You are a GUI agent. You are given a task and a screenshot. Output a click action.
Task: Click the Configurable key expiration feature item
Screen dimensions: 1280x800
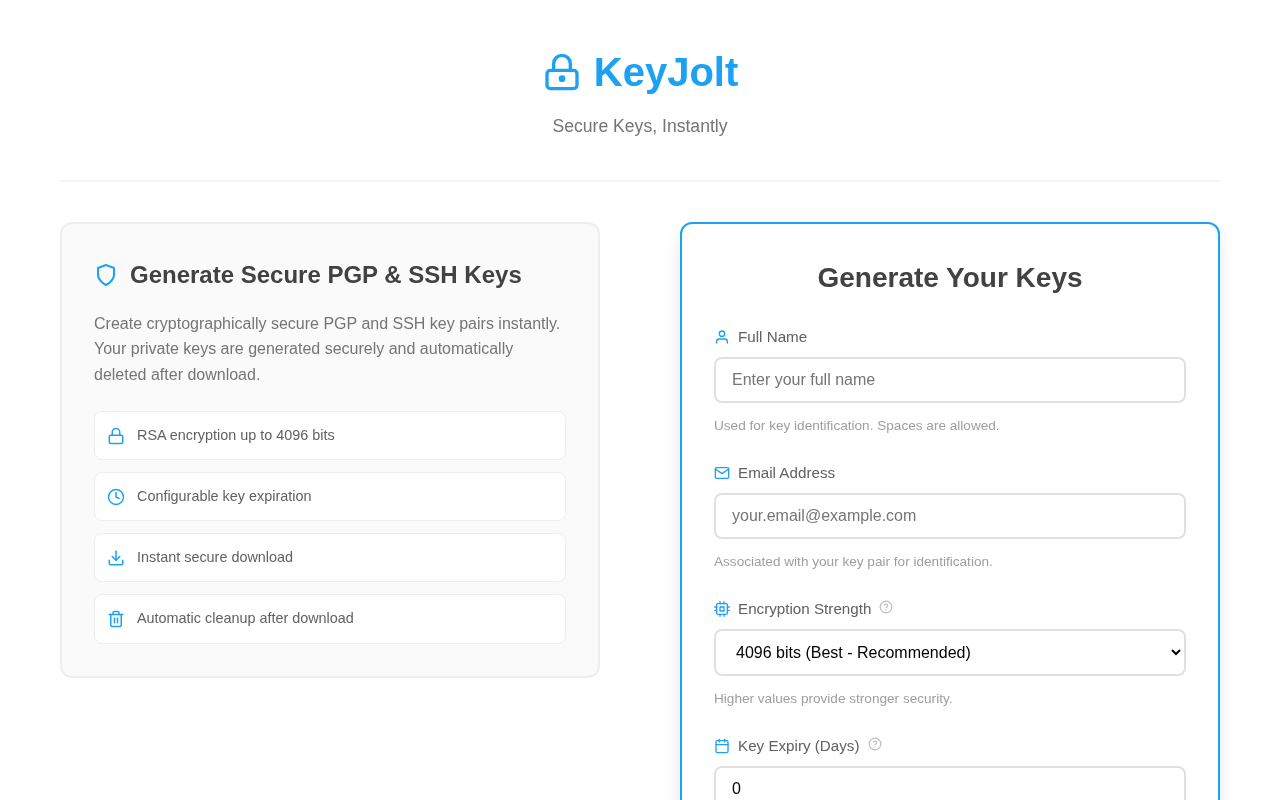point(330,497)
